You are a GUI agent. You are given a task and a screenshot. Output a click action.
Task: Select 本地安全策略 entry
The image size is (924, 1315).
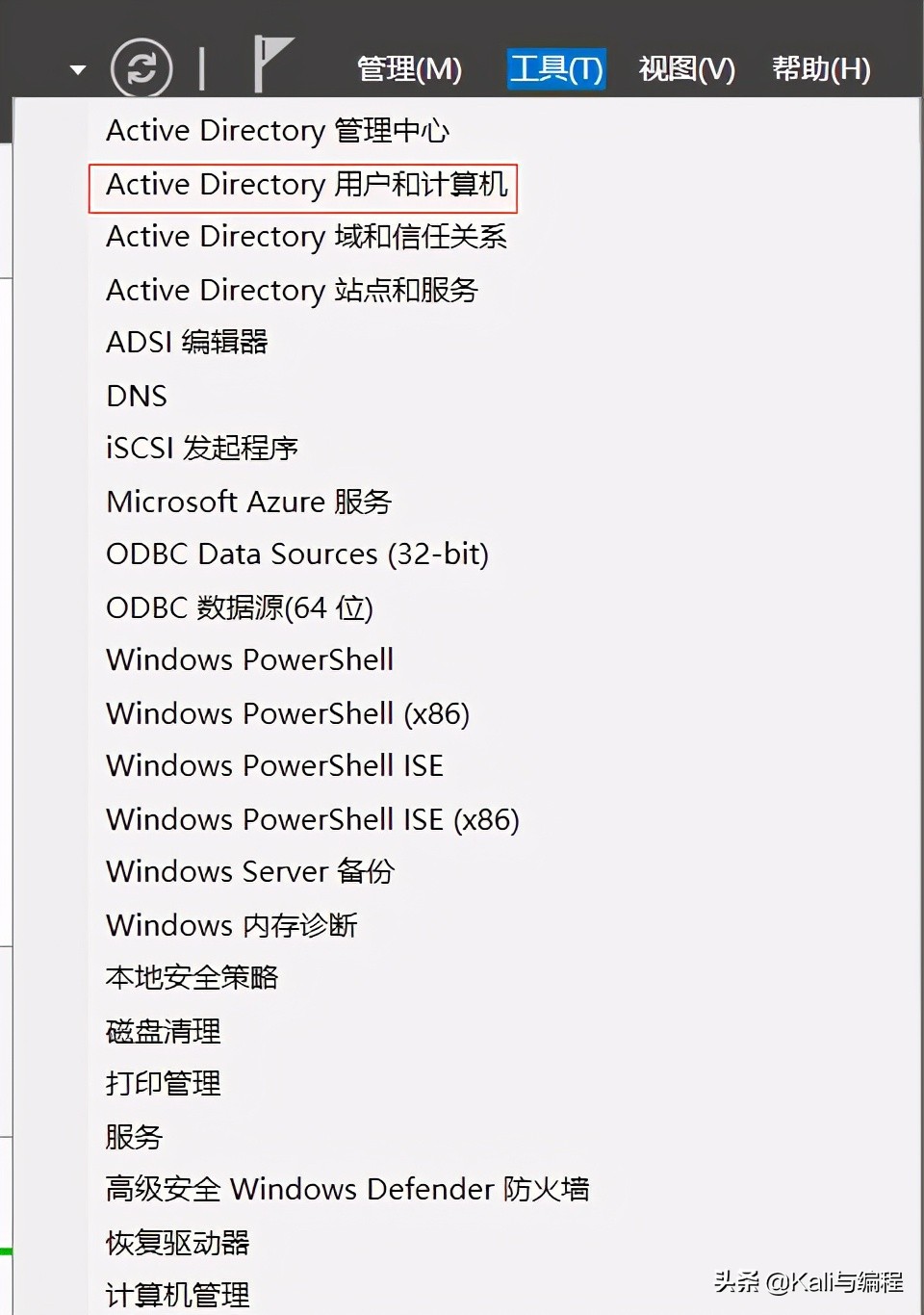pos(192,978)
